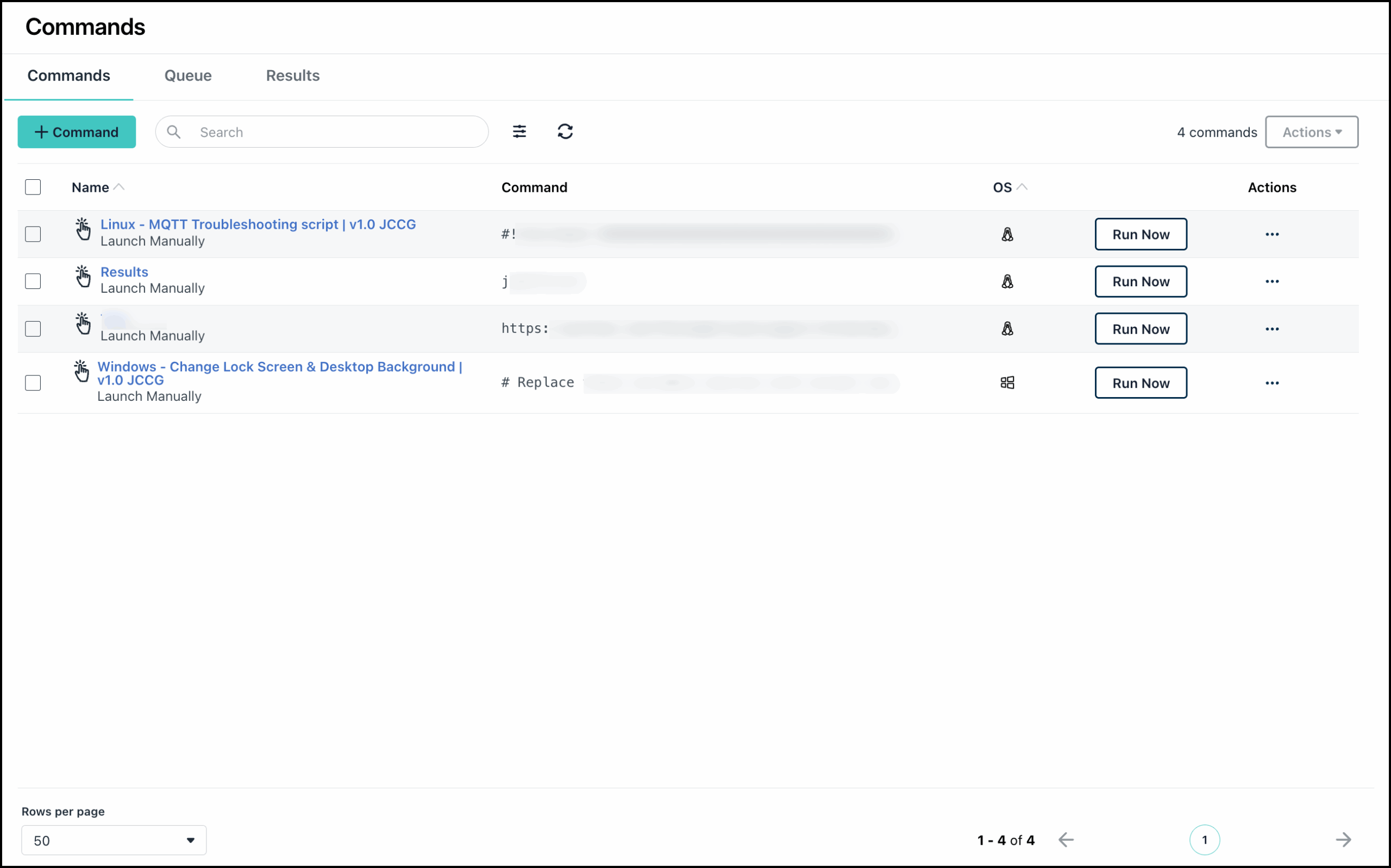1391x868 pixels.
Task: Click the Linux penguin OS icon on Results row
Action: coord(1007,281)
